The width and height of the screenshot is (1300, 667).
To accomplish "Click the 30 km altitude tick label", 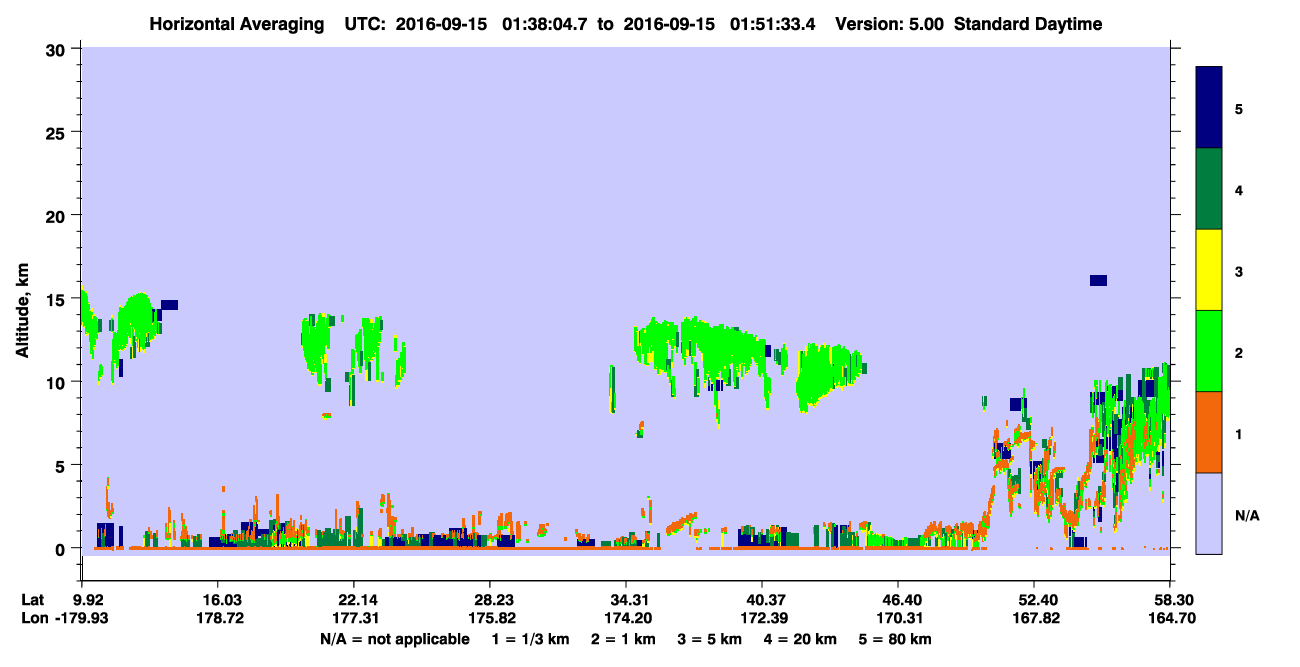I will click(58, 49).
